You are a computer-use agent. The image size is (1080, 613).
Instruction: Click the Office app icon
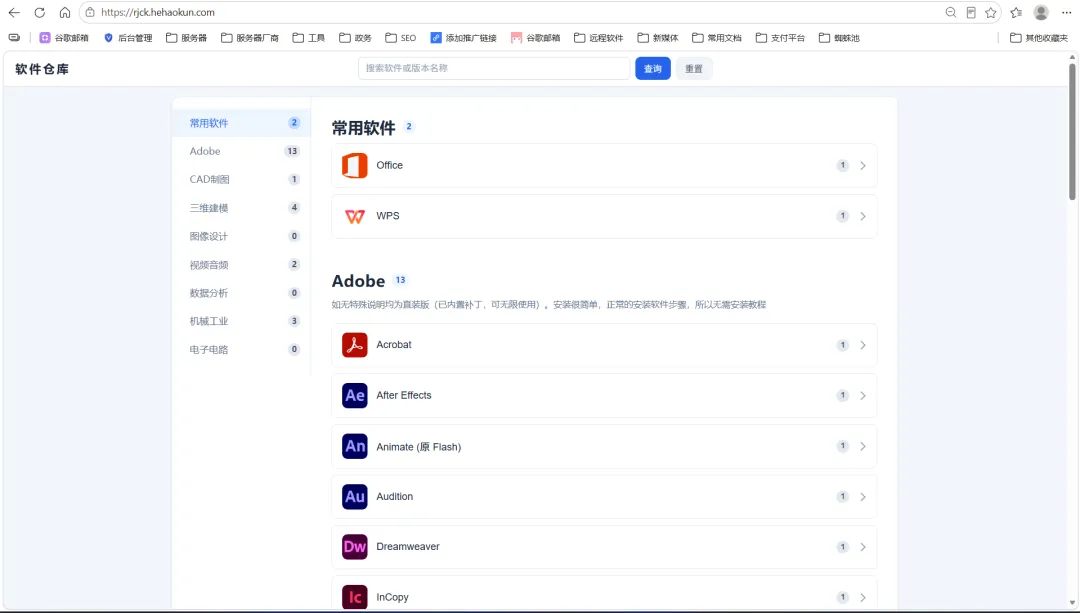(x=355, y=165)
